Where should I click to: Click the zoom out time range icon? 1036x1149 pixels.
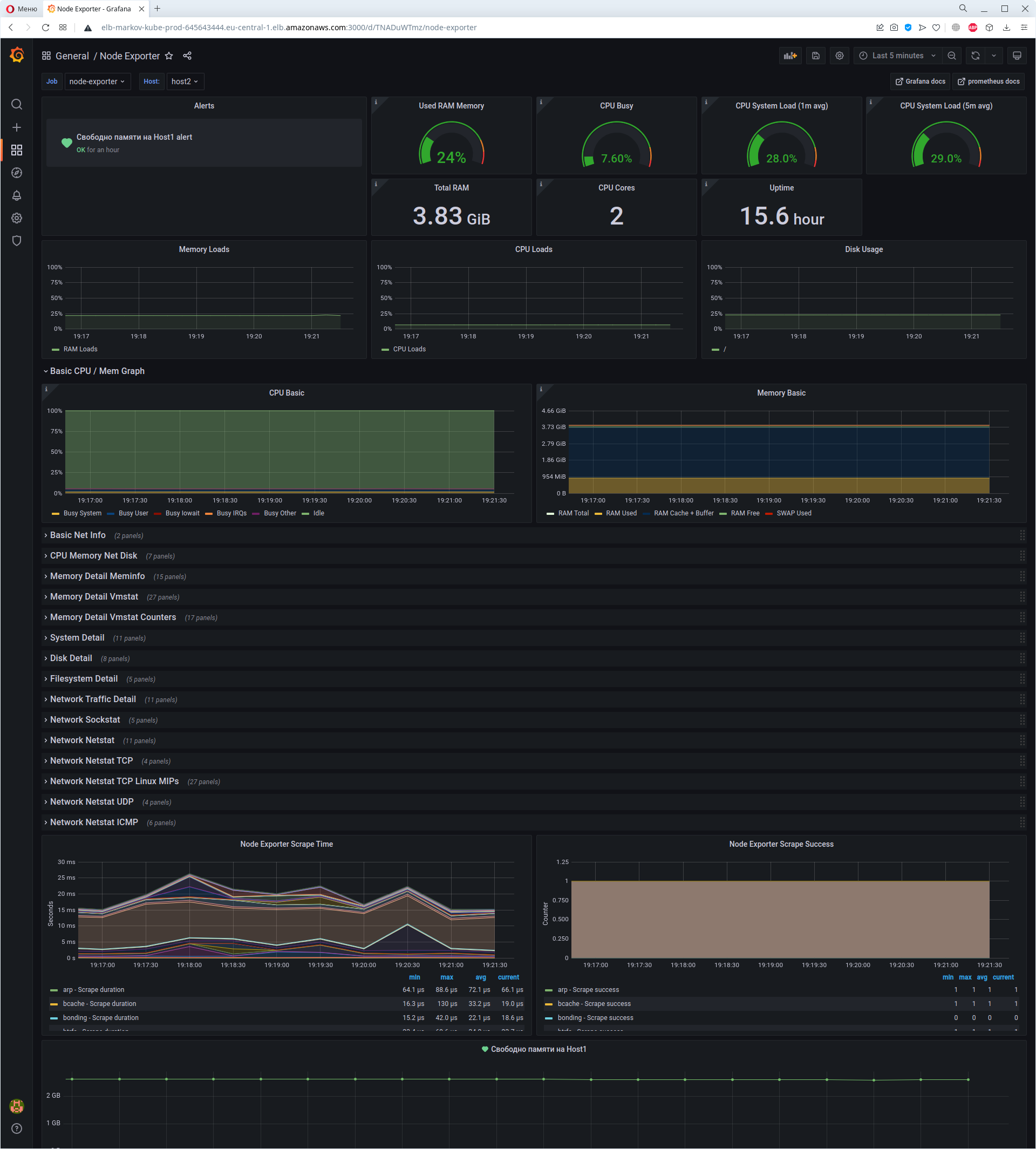click(951, 56)
